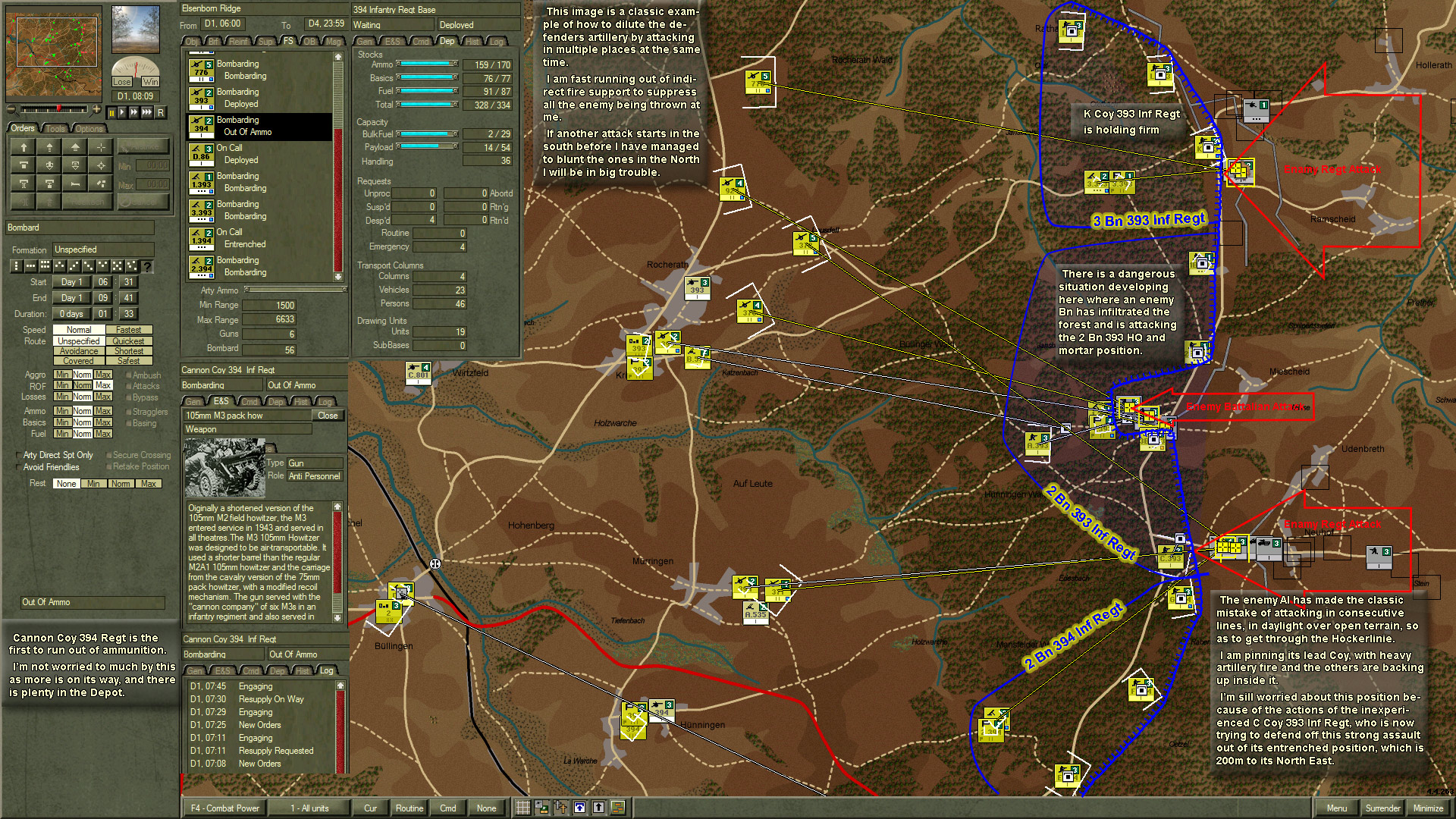
Task: Adjust the Arty Ammo slider
Action: pos(296,290)
